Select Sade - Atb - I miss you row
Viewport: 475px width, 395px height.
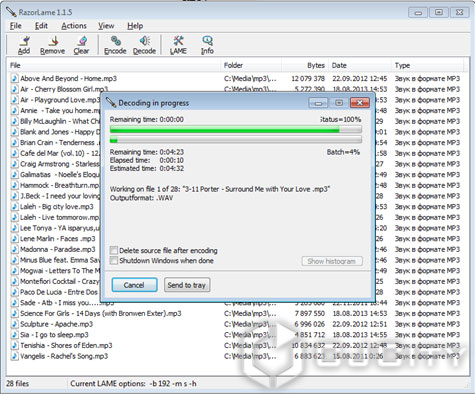235,303
